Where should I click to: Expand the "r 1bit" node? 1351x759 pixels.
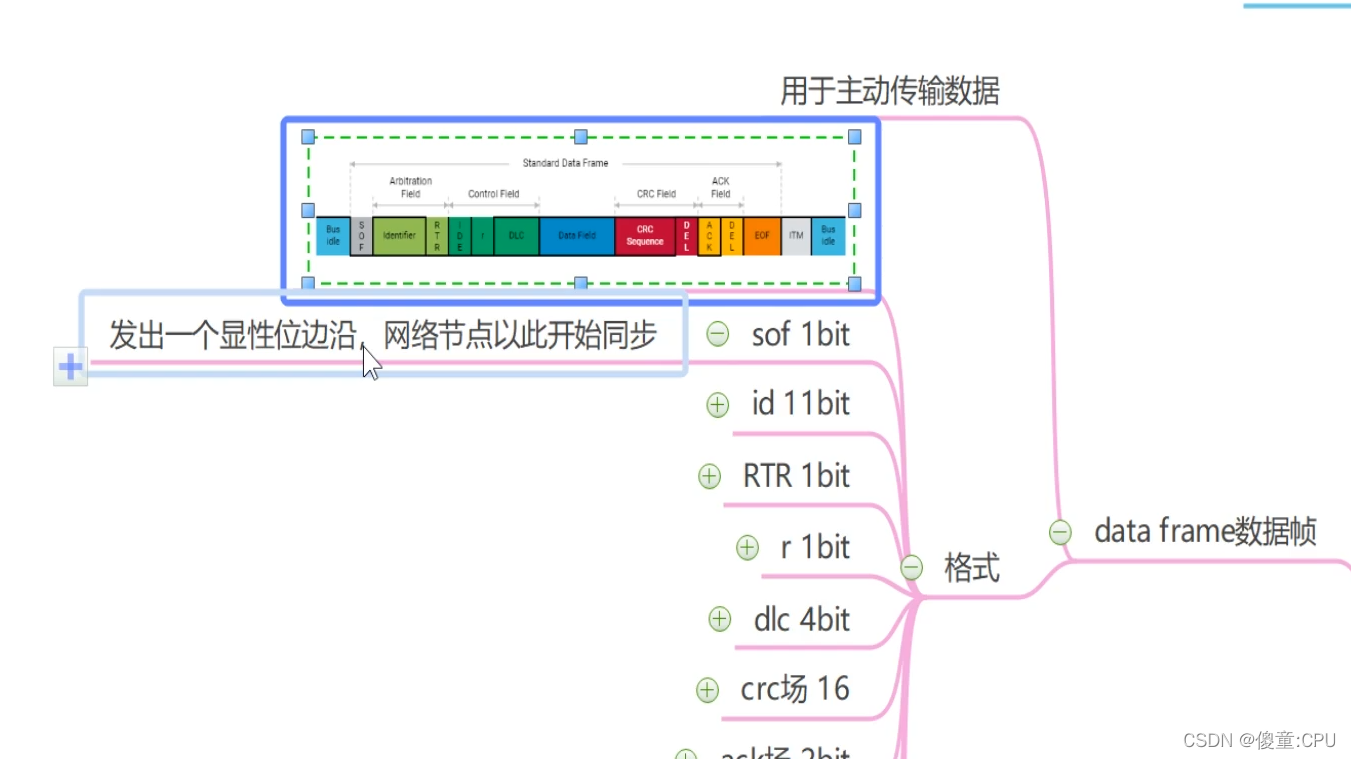[x=746, y=547]
